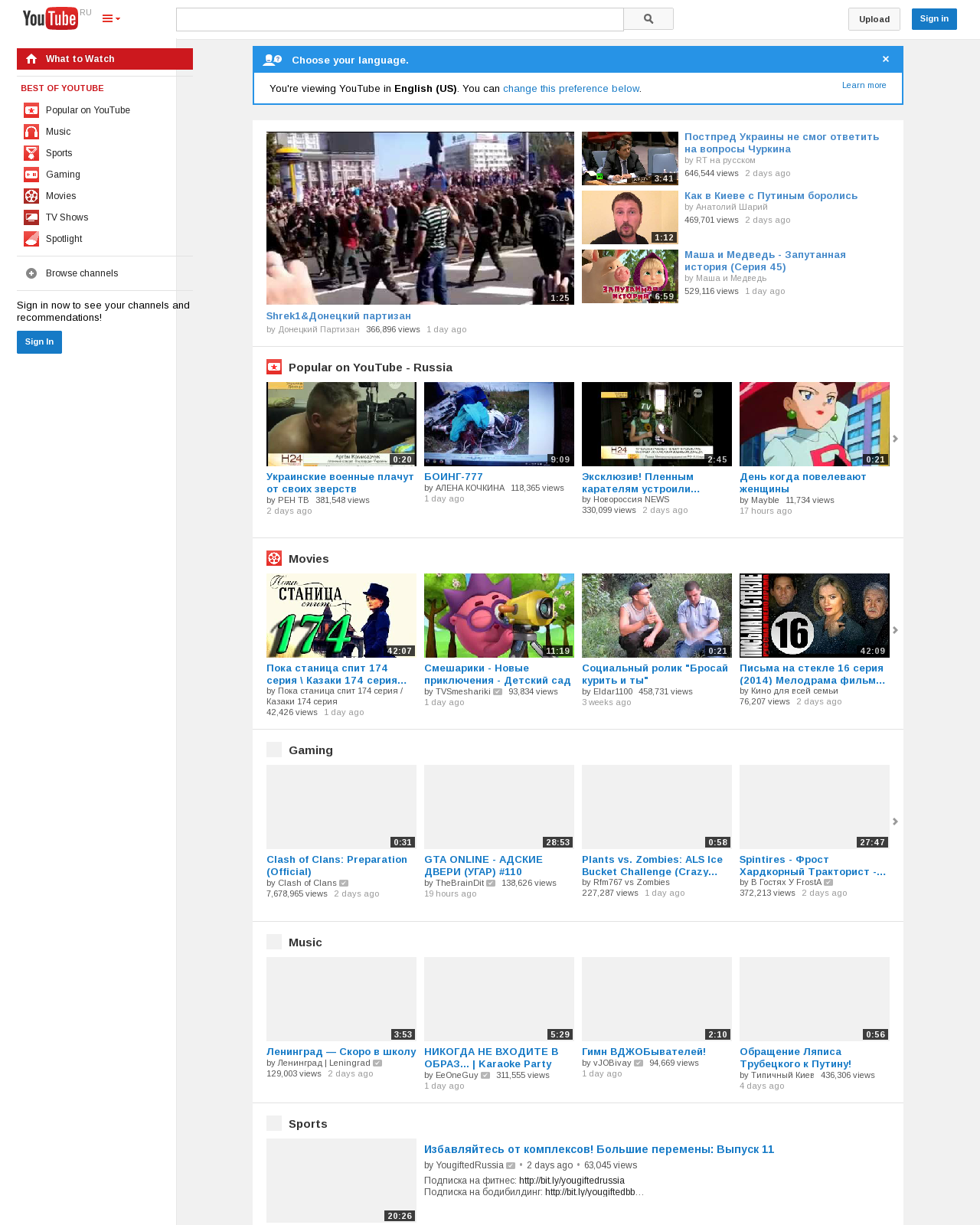Click the language banner person icon
The height and width of the screenshot is (1225, 980).
tap(272, 60)
